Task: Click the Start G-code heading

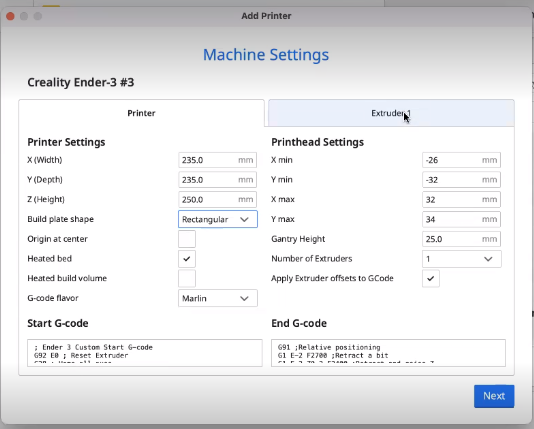Action: pos(58,323)
